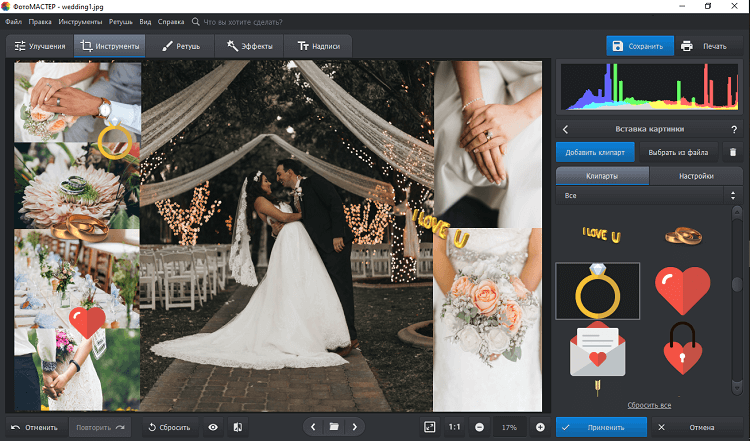Image resolution: width=750 pixels, height=441 pixels.
Task: Open the Вид menu
Action: pyautogui.click(x=145, y=22)
